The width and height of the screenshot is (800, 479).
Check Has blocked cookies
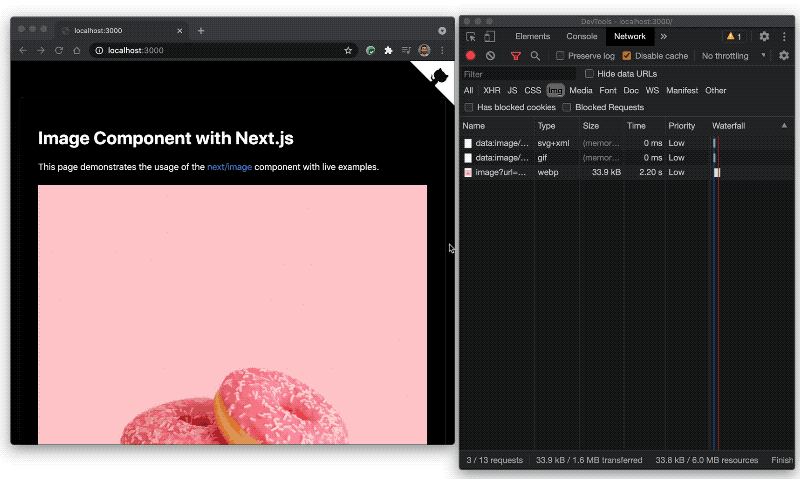[x=469, y=107]
